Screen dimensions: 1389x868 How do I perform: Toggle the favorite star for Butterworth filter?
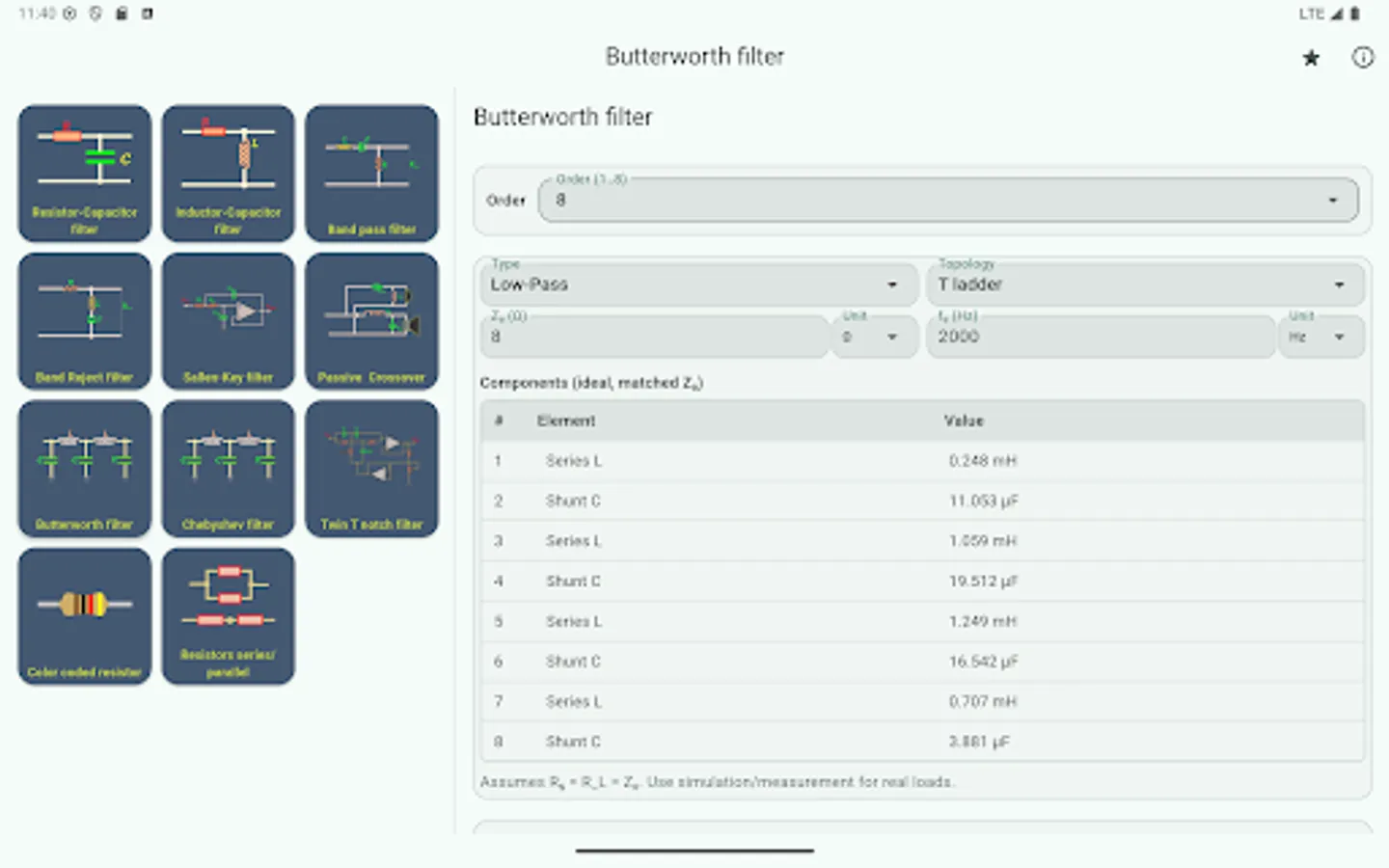pos(1310,57)
